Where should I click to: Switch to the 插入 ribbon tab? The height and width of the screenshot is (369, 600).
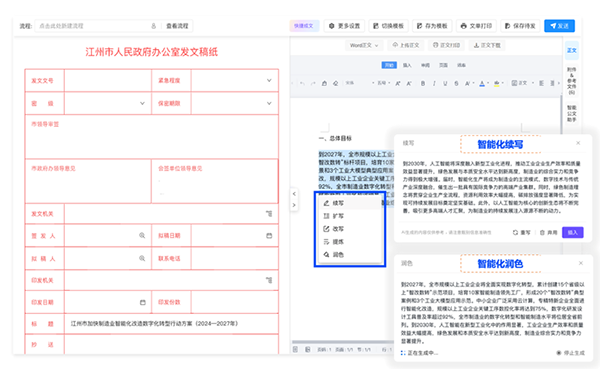coord(407,65)
